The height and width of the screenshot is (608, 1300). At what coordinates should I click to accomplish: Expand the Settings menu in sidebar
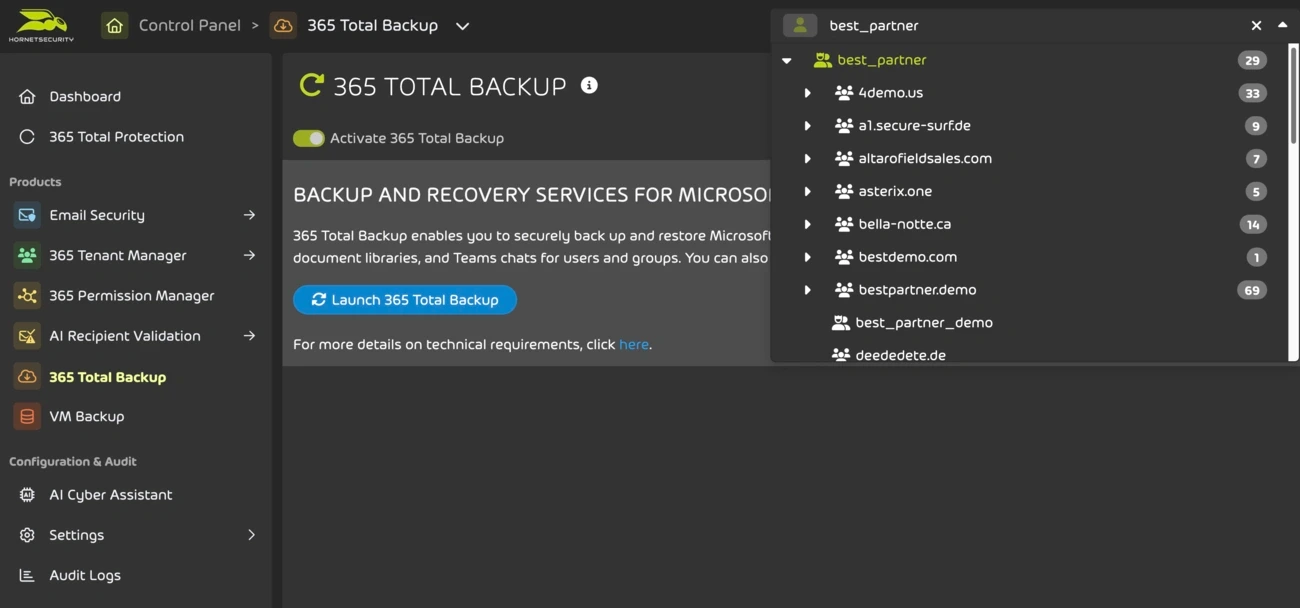click(x=251, y=535)
